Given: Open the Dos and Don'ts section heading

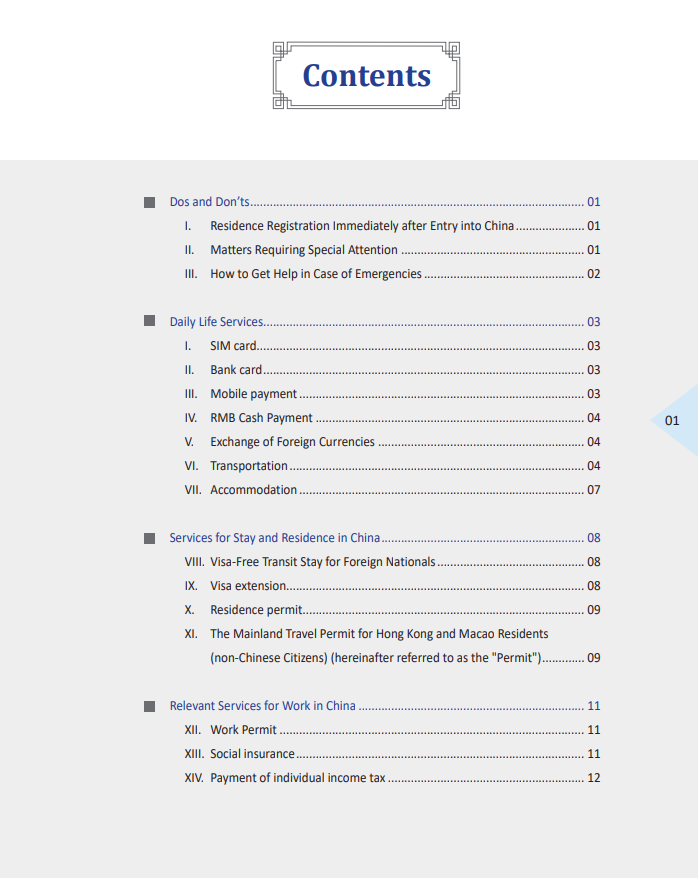Looking at the screenshot, I should [210, 202].
